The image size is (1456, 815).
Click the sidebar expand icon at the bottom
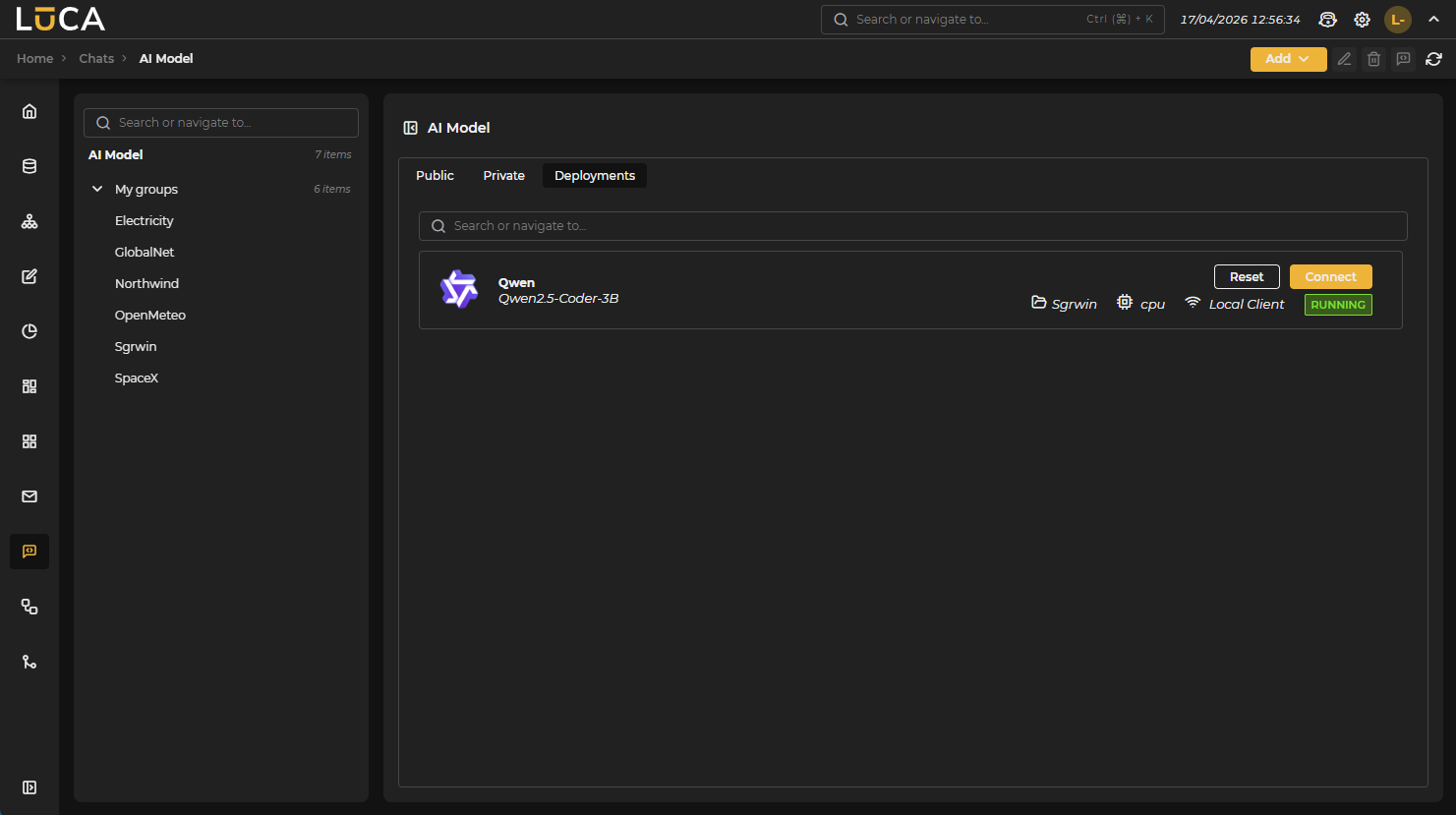click(29, 787)
